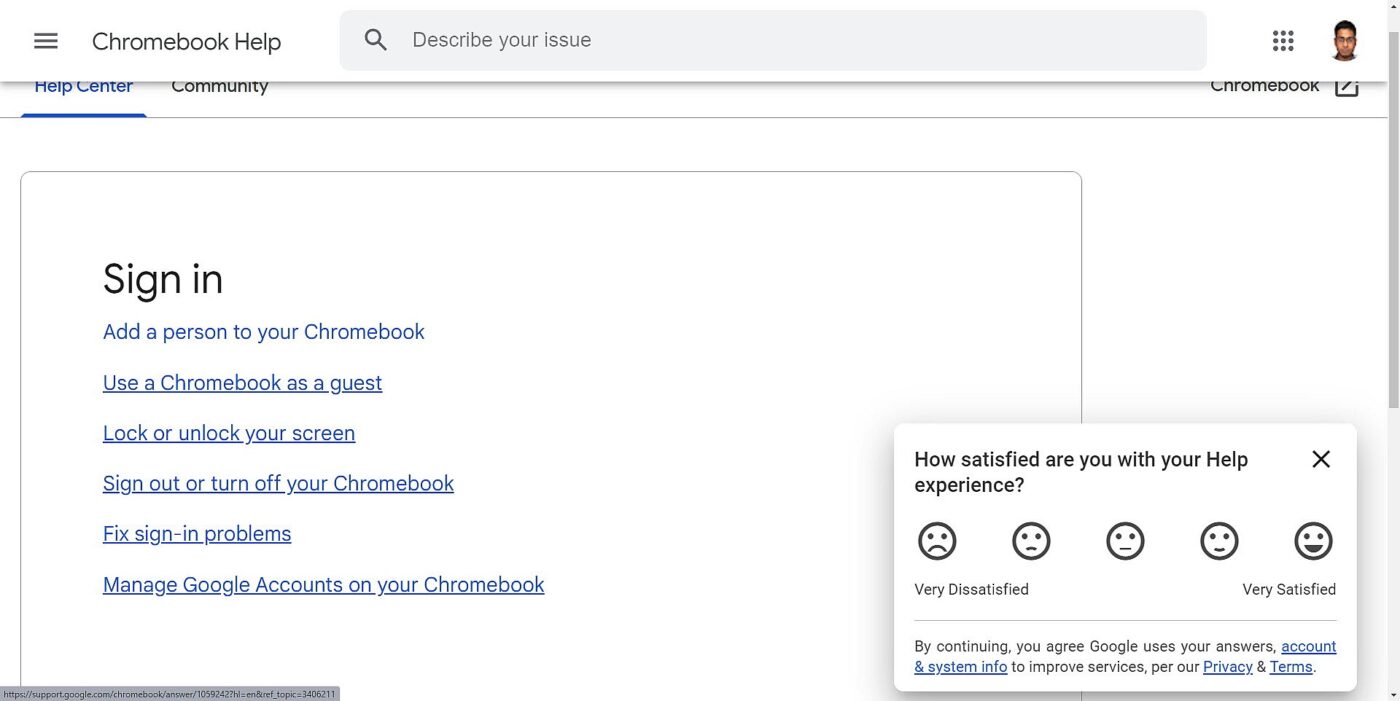Select the very satisfied grinning face

coord(1313,541)
